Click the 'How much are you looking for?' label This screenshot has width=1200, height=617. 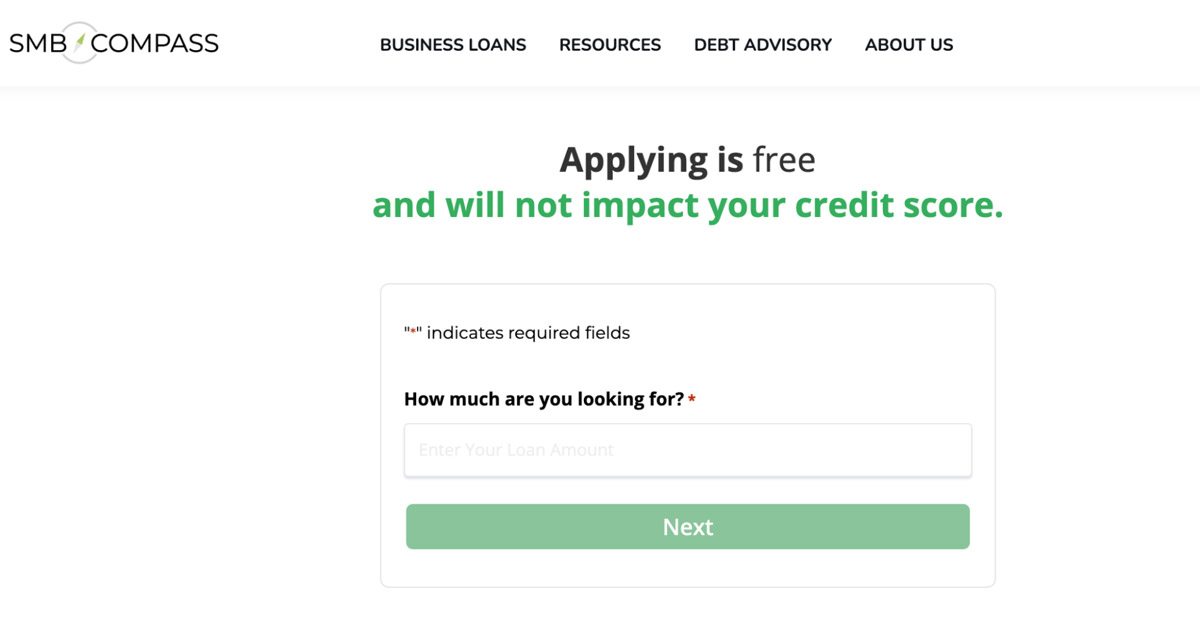pos(544,398)
